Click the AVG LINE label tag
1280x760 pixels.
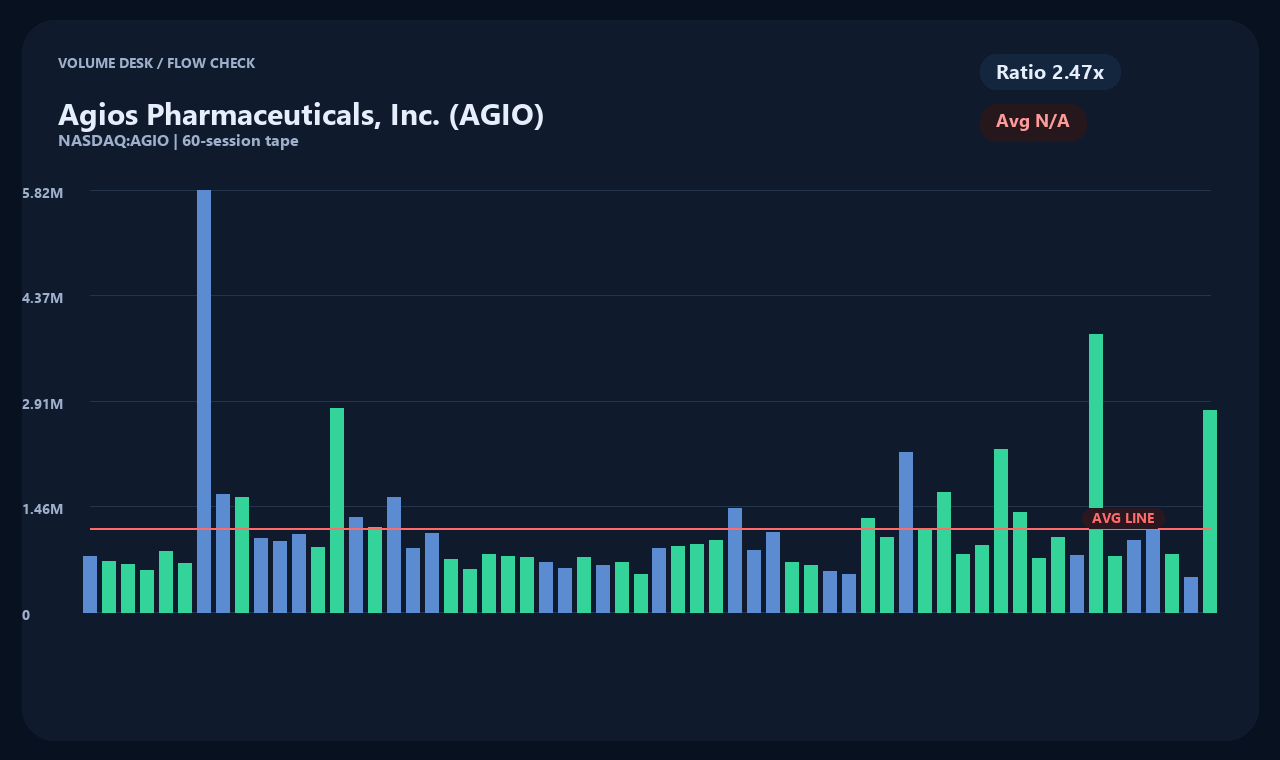point(1123,518)
